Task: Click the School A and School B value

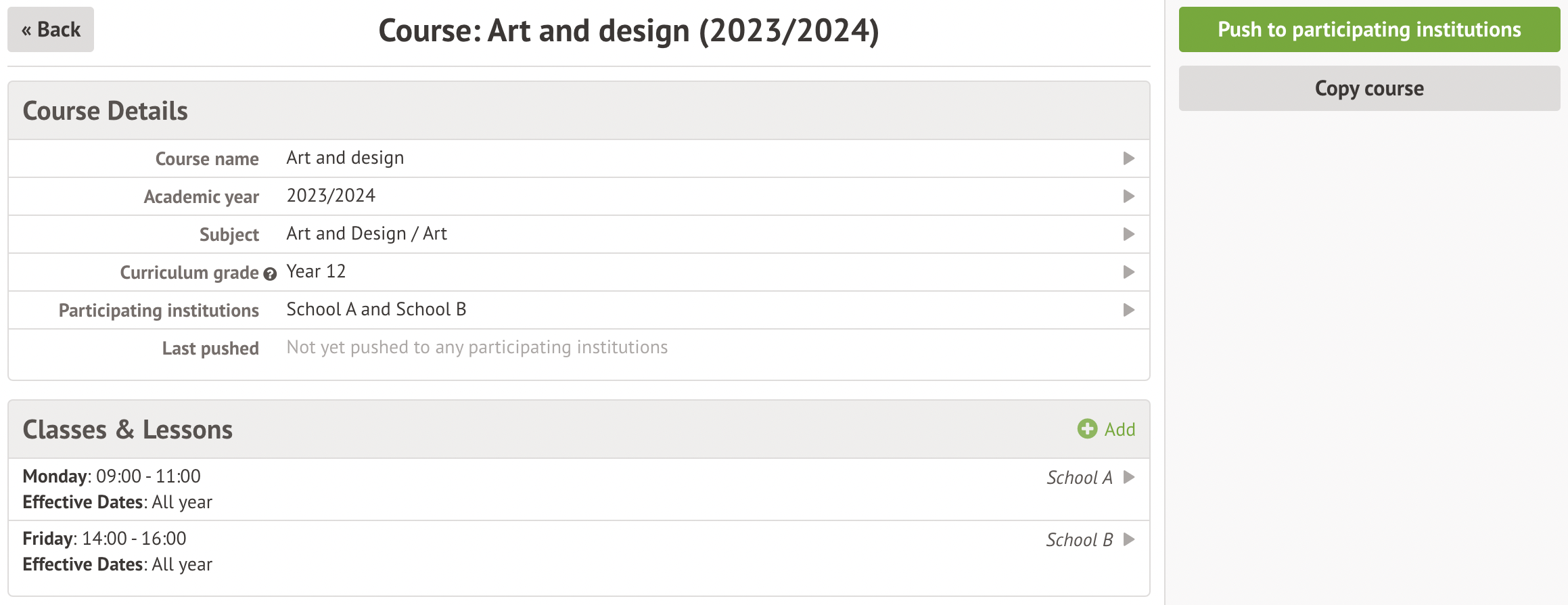Action: click(x=376, y=310)
